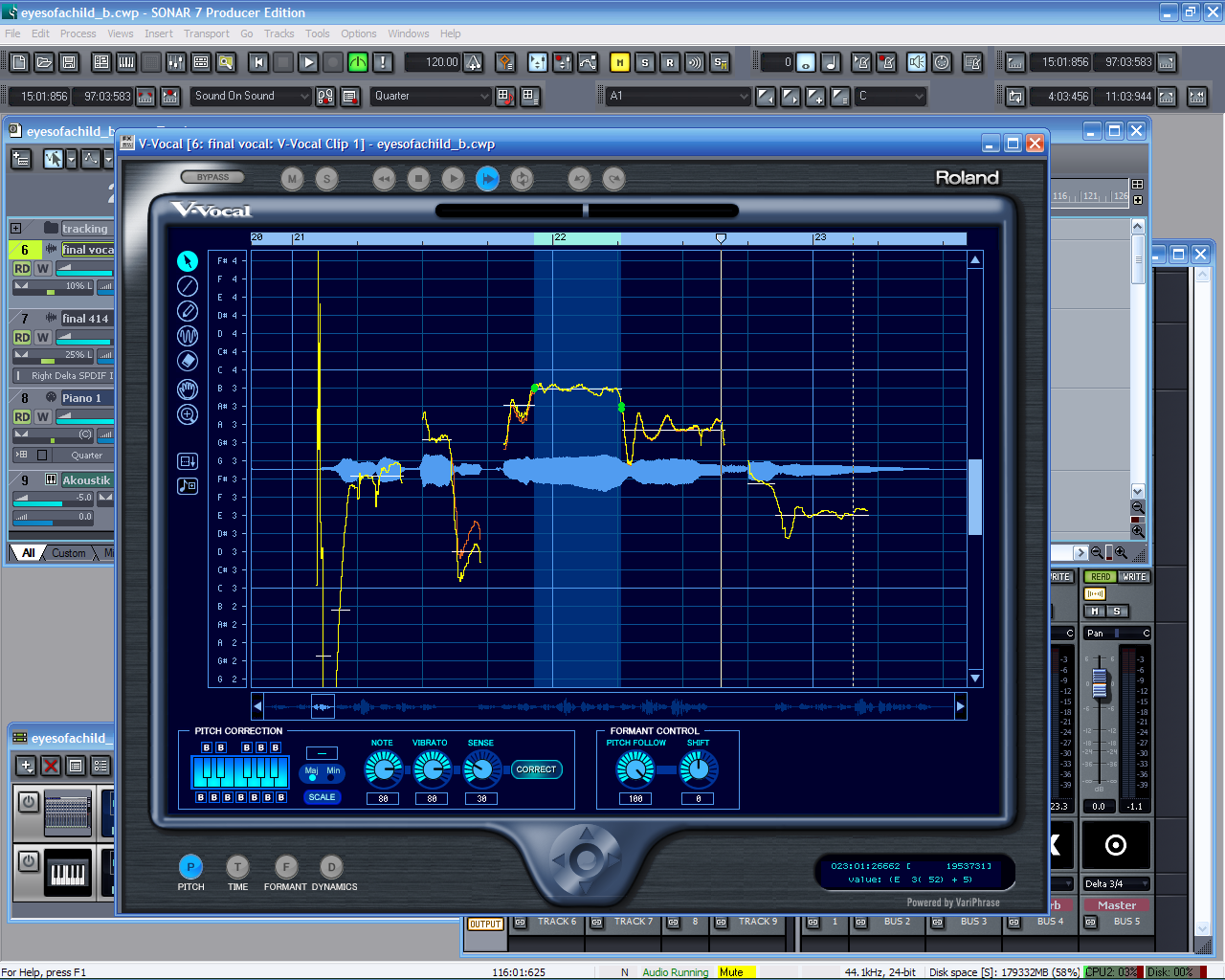Click V-Vocal stop button
The height and width of the screenshot is (980, 1225).
(418, 179)
